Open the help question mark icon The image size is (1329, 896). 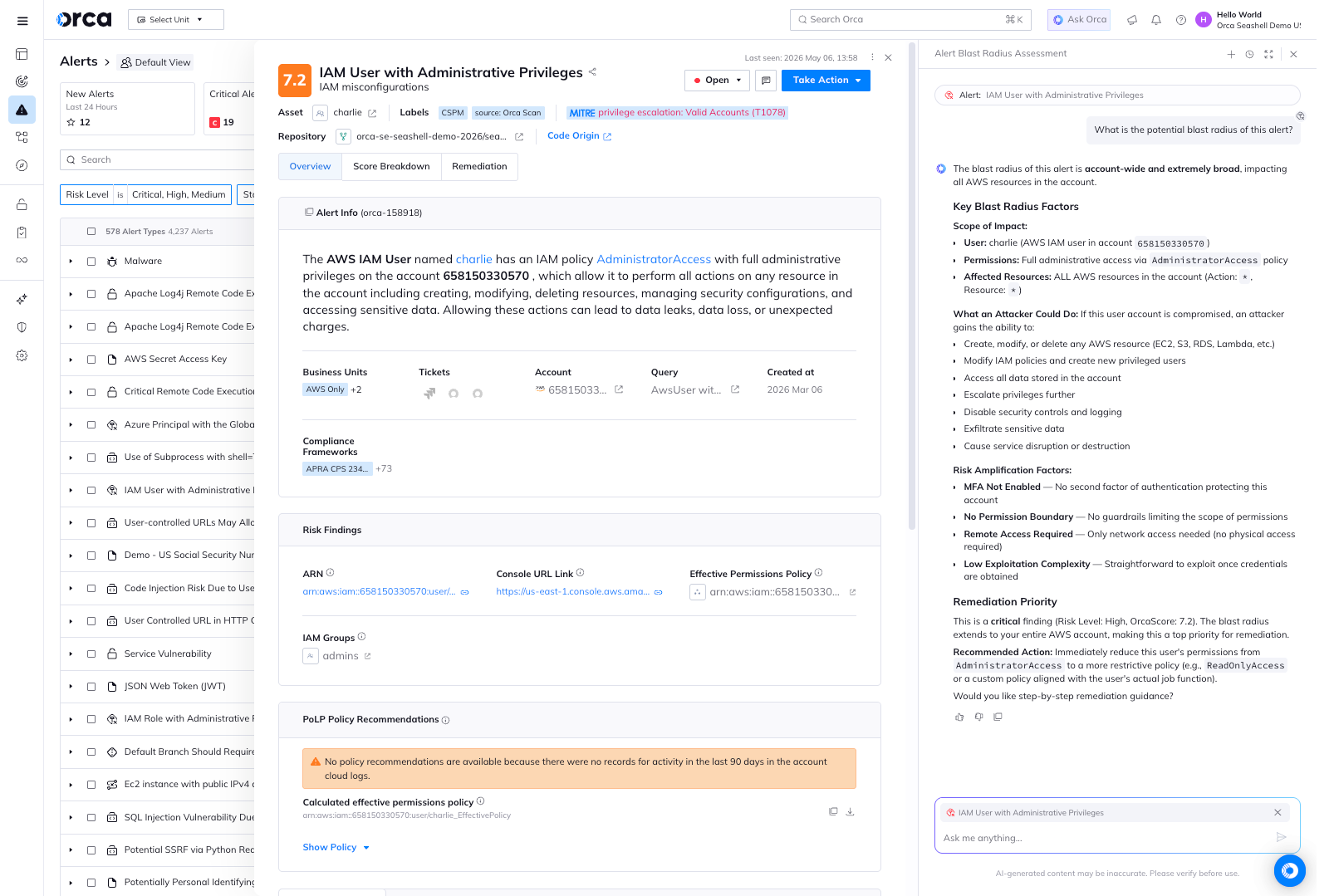(1180, 20)
